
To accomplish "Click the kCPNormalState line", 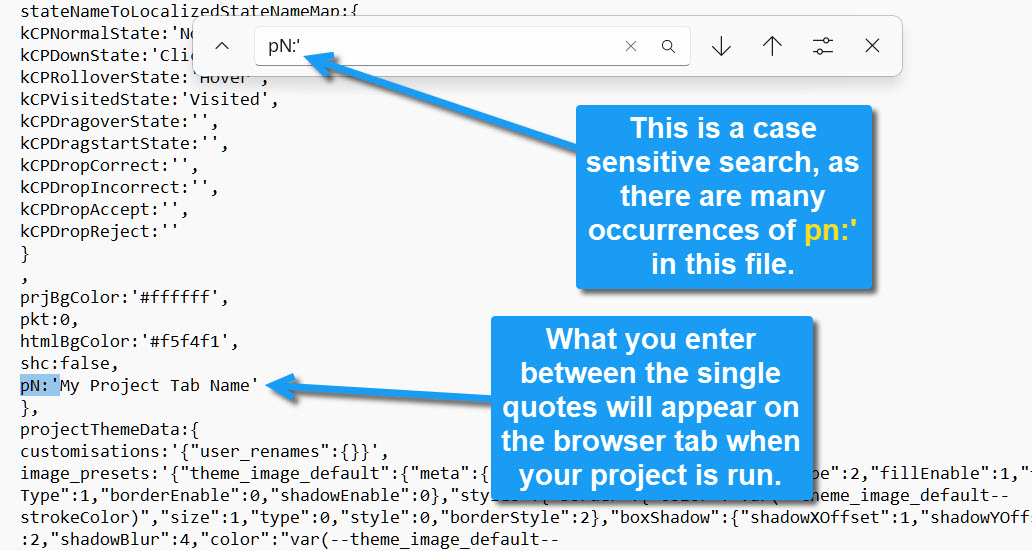I will click(107, 34).
